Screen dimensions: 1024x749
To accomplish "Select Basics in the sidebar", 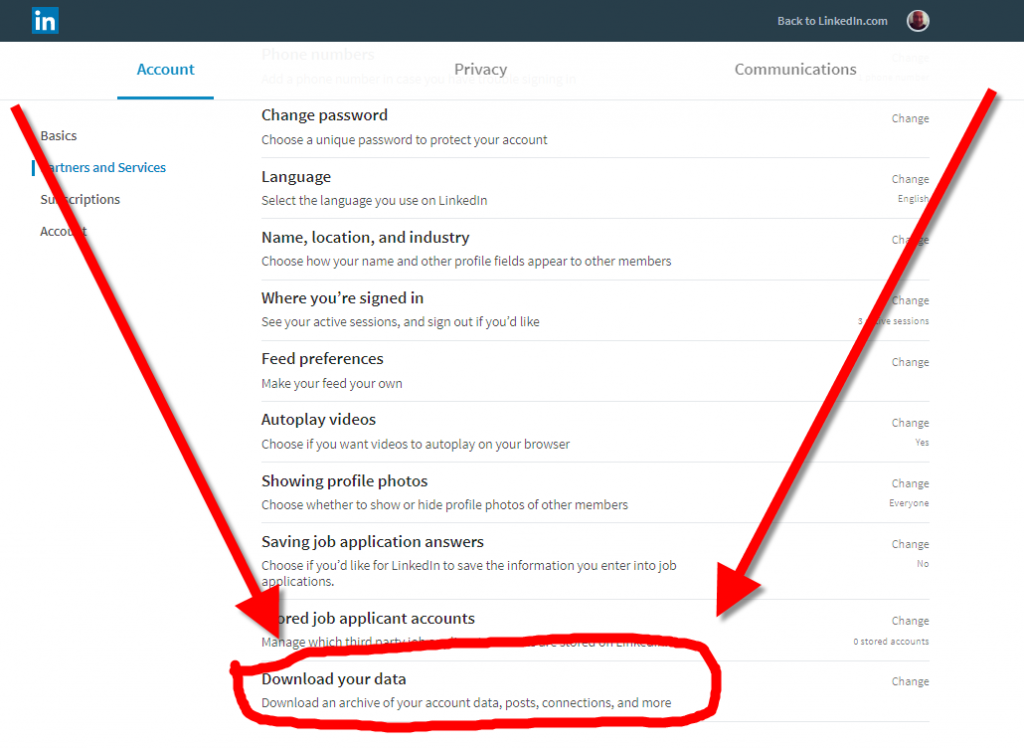I will [58, 135].
